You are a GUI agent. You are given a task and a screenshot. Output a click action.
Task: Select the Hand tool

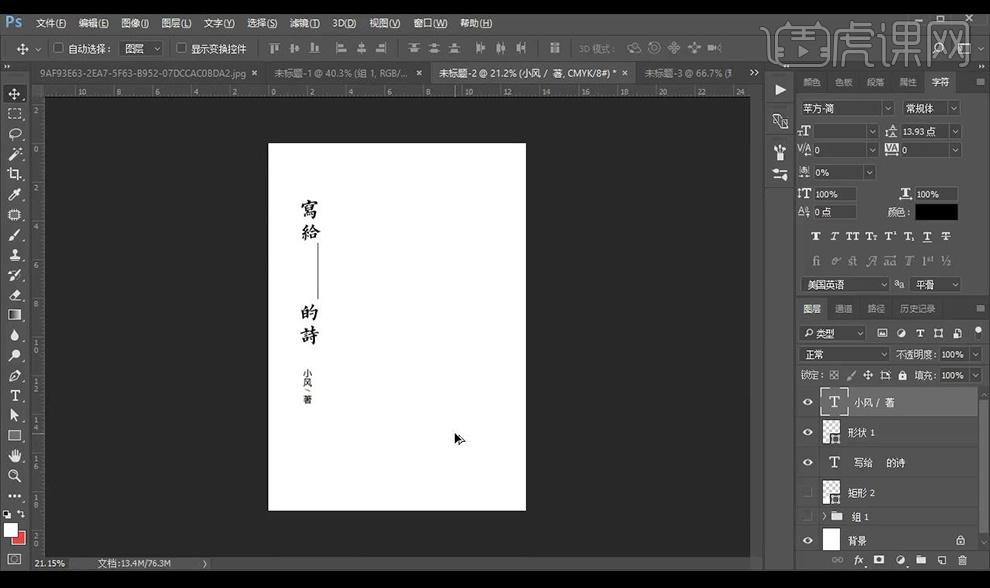[15, 456]
